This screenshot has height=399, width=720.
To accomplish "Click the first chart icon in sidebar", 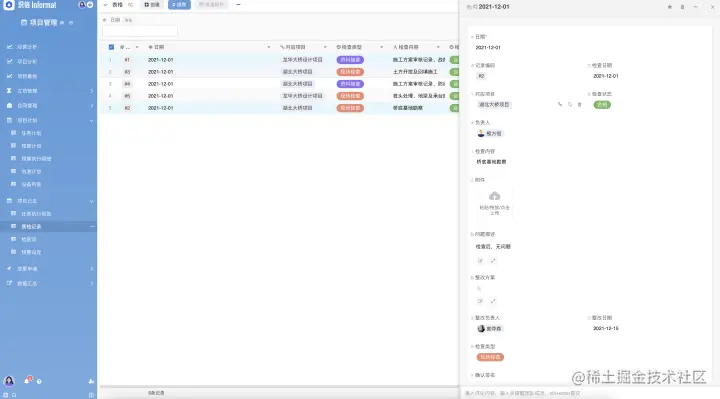I will pyautogui.click(x=9, y=47).
